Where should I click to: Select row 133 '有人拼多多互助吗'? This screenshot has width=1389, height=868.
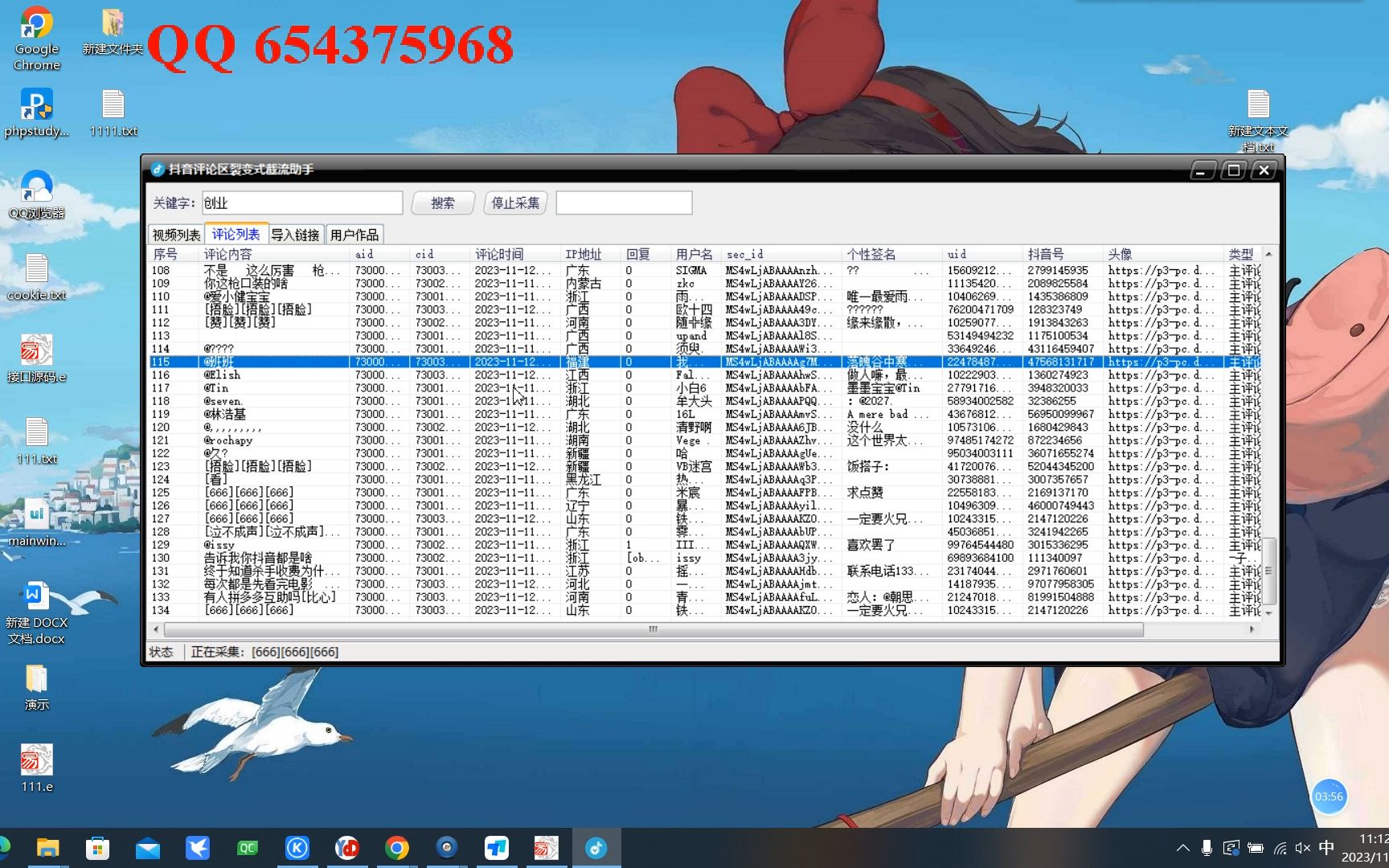pyautogui.click(x=704, y=597)
